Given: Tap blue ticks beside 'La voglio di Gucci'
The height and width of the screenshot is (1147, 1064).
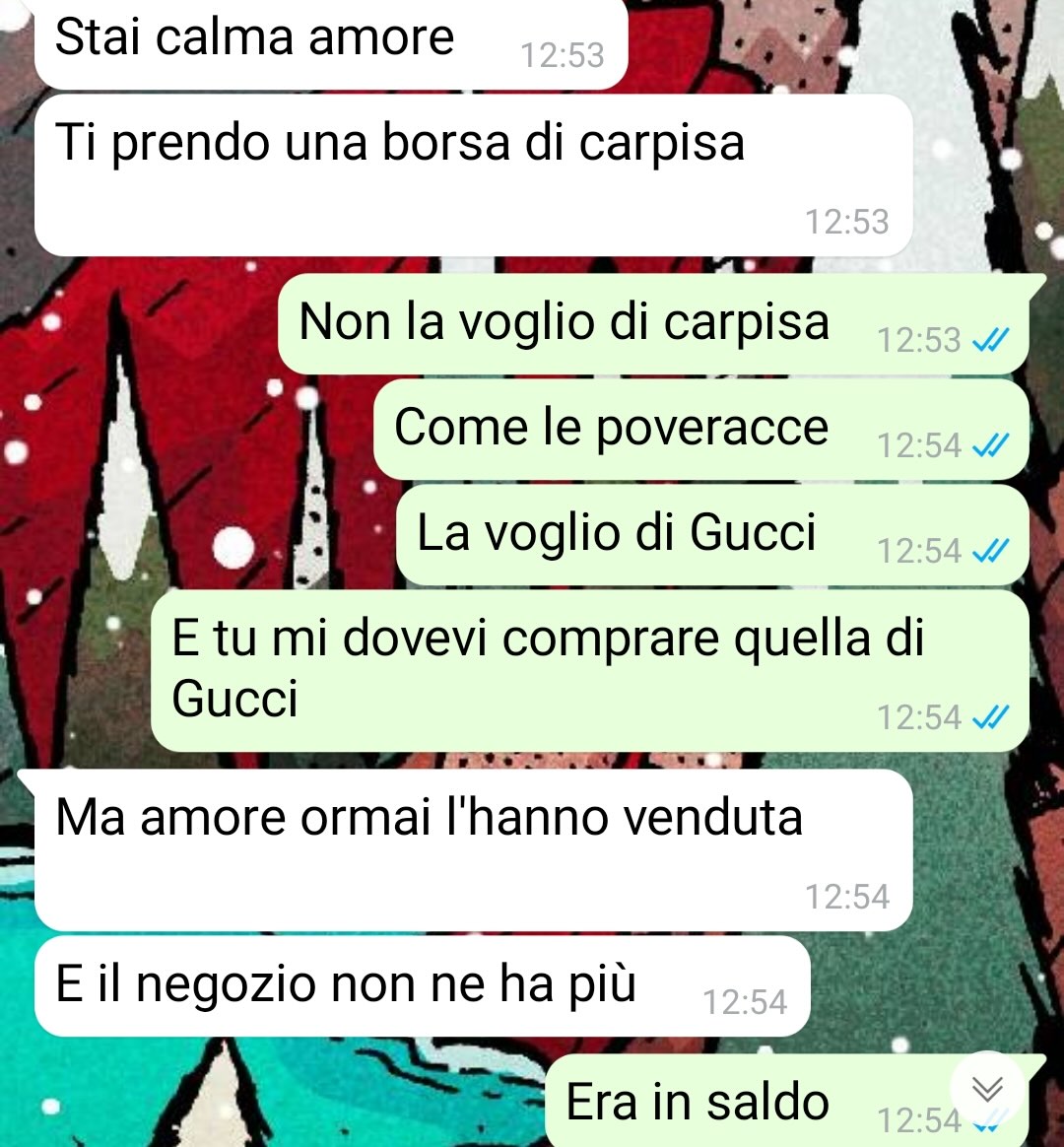Looking at the screenshot, I should [x=991, y=551].
